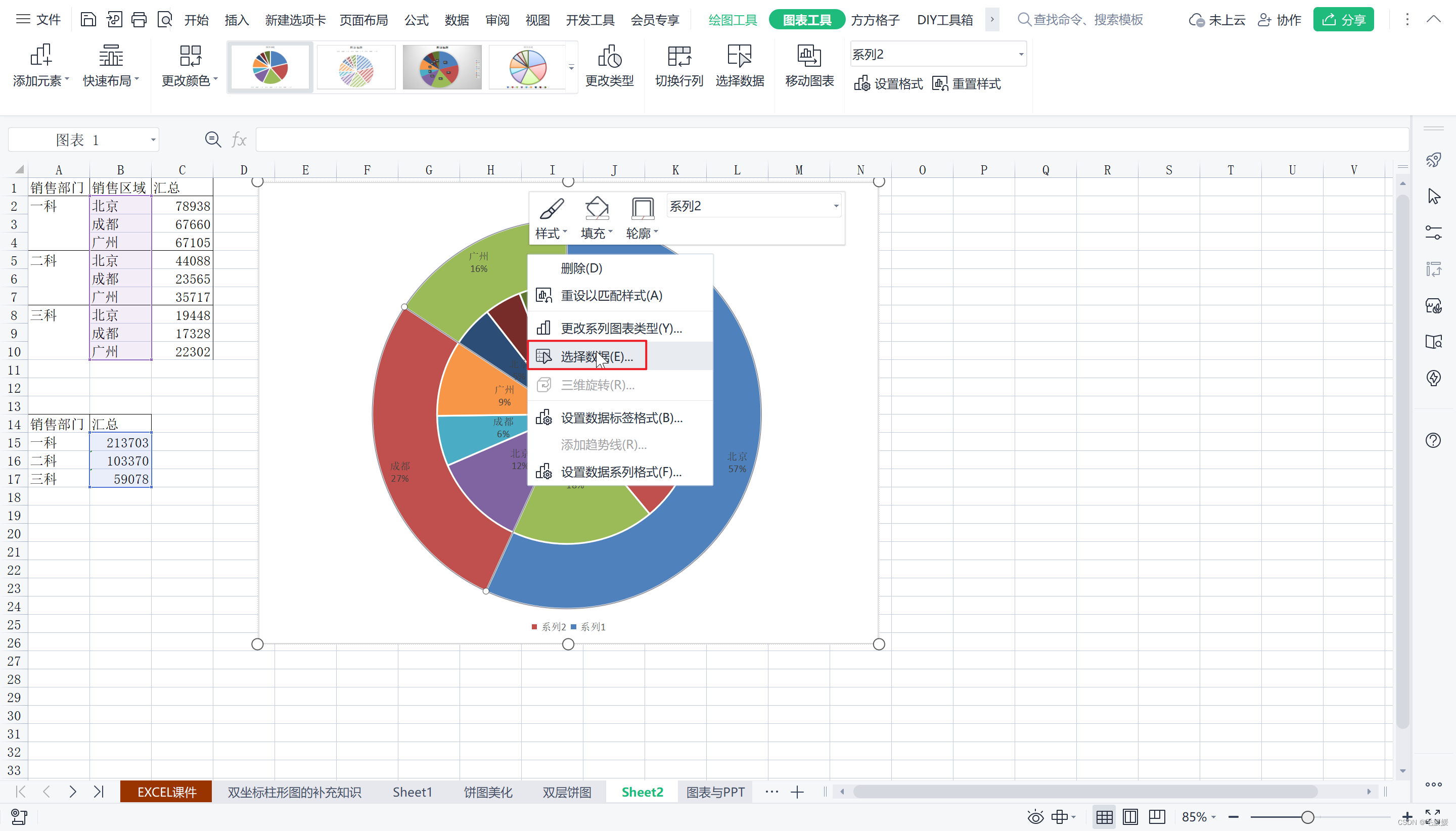Add a new sheet with plus
The width and height of the screenshot is (1456, 831).
(797, 792)
